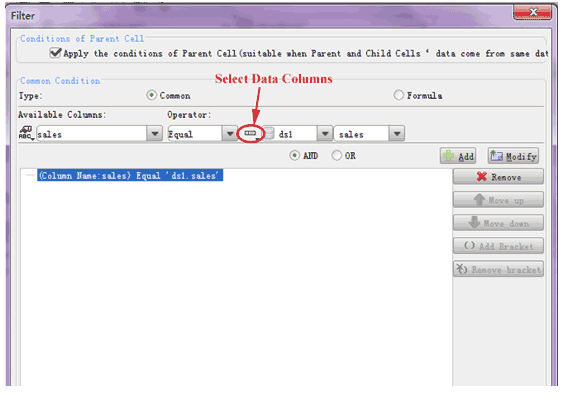Click the Add Bracket button
The width and height of the screenshot is (571, 398).
tap(499, 246)
